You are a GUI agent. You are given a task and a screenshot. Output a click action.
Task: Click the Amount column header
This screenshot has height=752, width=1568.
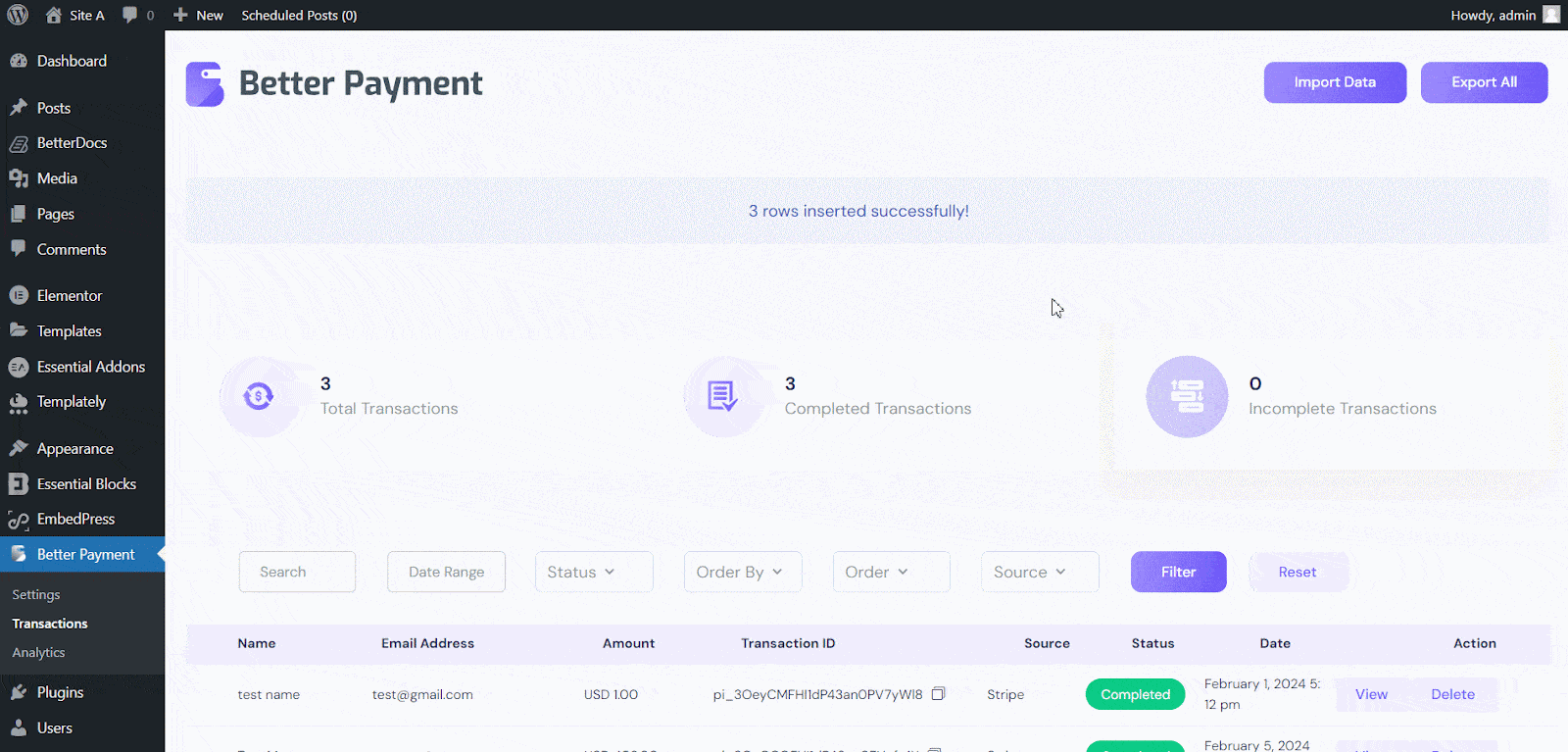click(628, 643)
